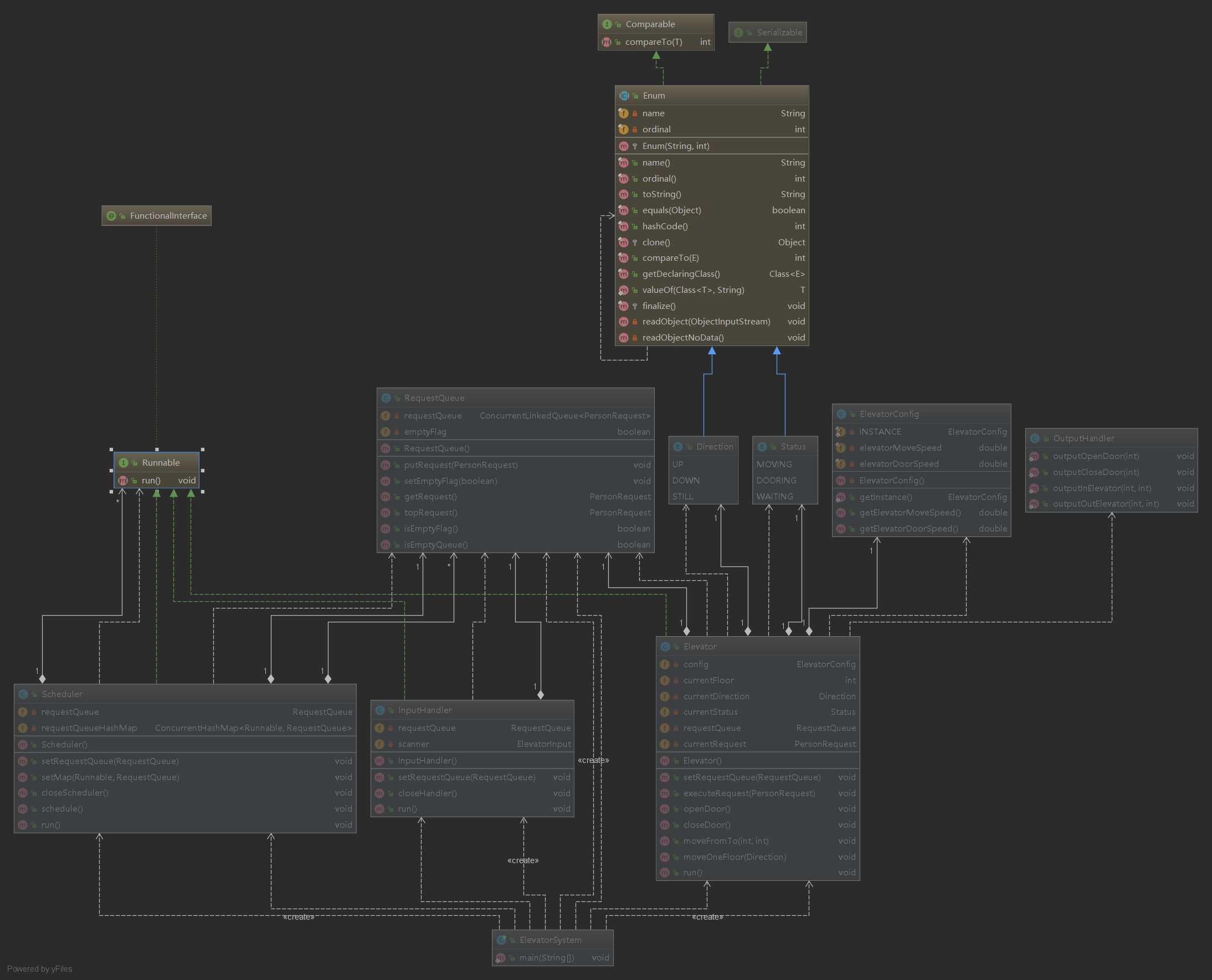Select the scanner ElevatorInput field row
Image resolution: width=1212 pixels, height=980 pixels.
pos(473,744)
